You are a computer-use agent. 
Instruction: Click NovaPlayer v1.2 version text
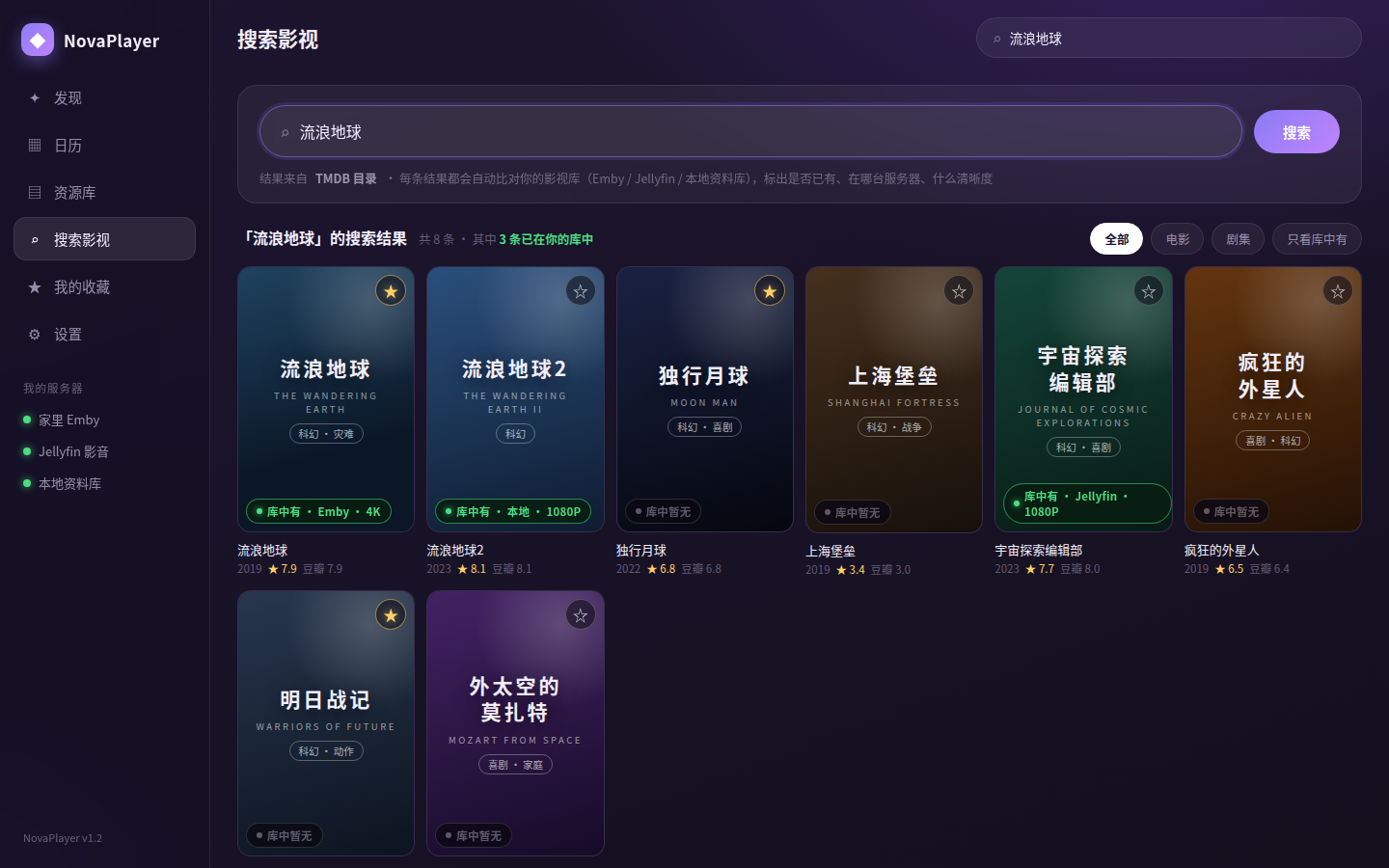(63, 838)
